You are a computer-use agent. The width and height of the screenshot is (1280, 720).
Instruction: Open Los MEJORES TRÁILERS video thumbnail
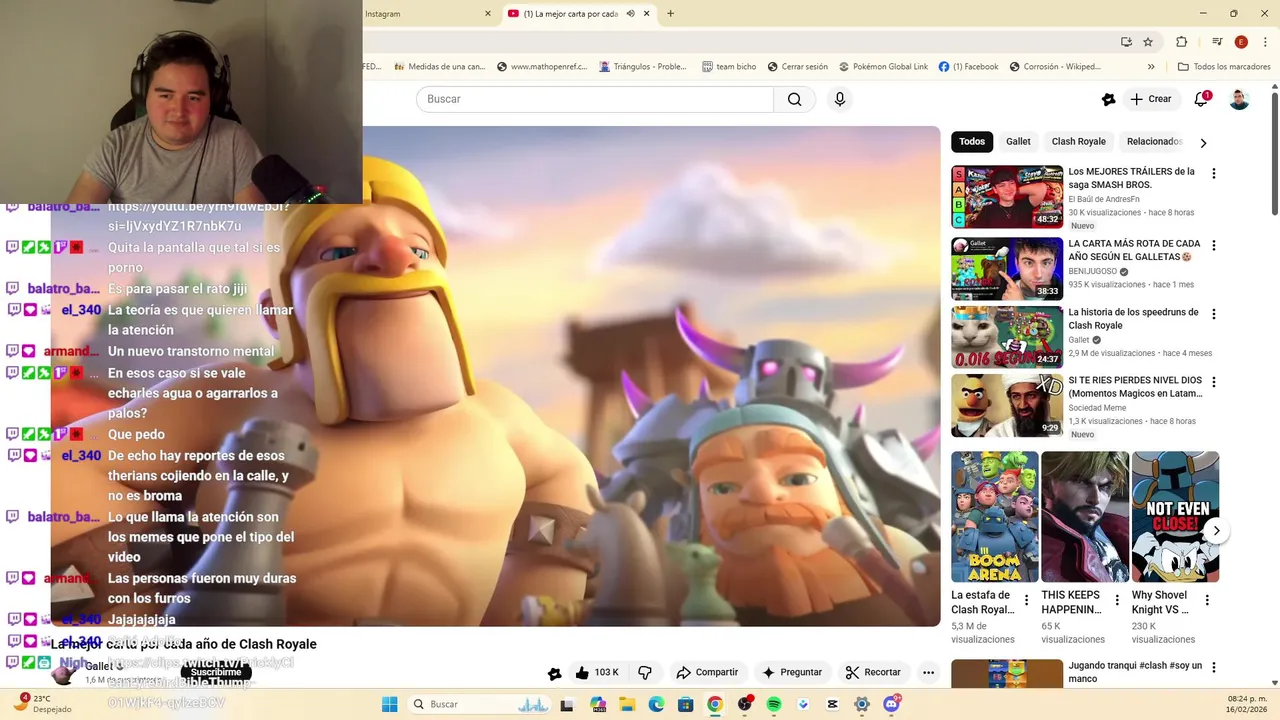tap(1007, 197)
